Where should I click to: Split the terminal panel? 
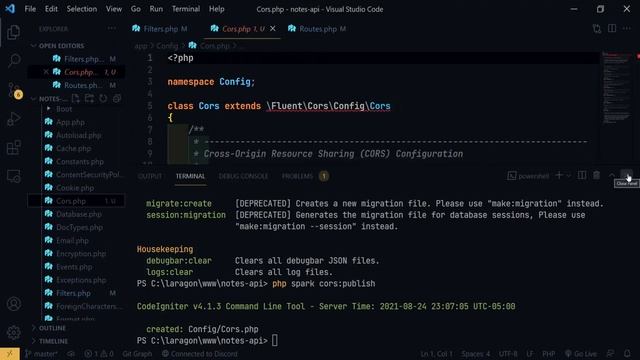(x=582, y=176)
